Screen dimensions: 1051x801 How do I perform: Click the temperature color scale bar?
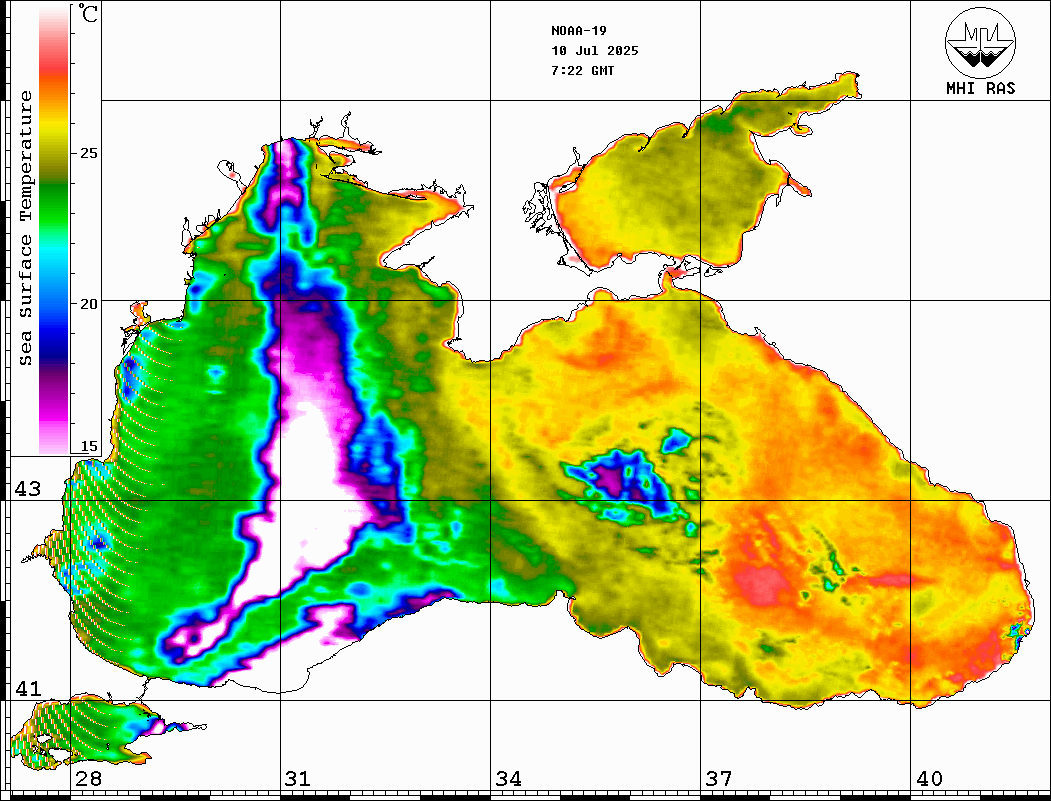click(x=54, y=230)
